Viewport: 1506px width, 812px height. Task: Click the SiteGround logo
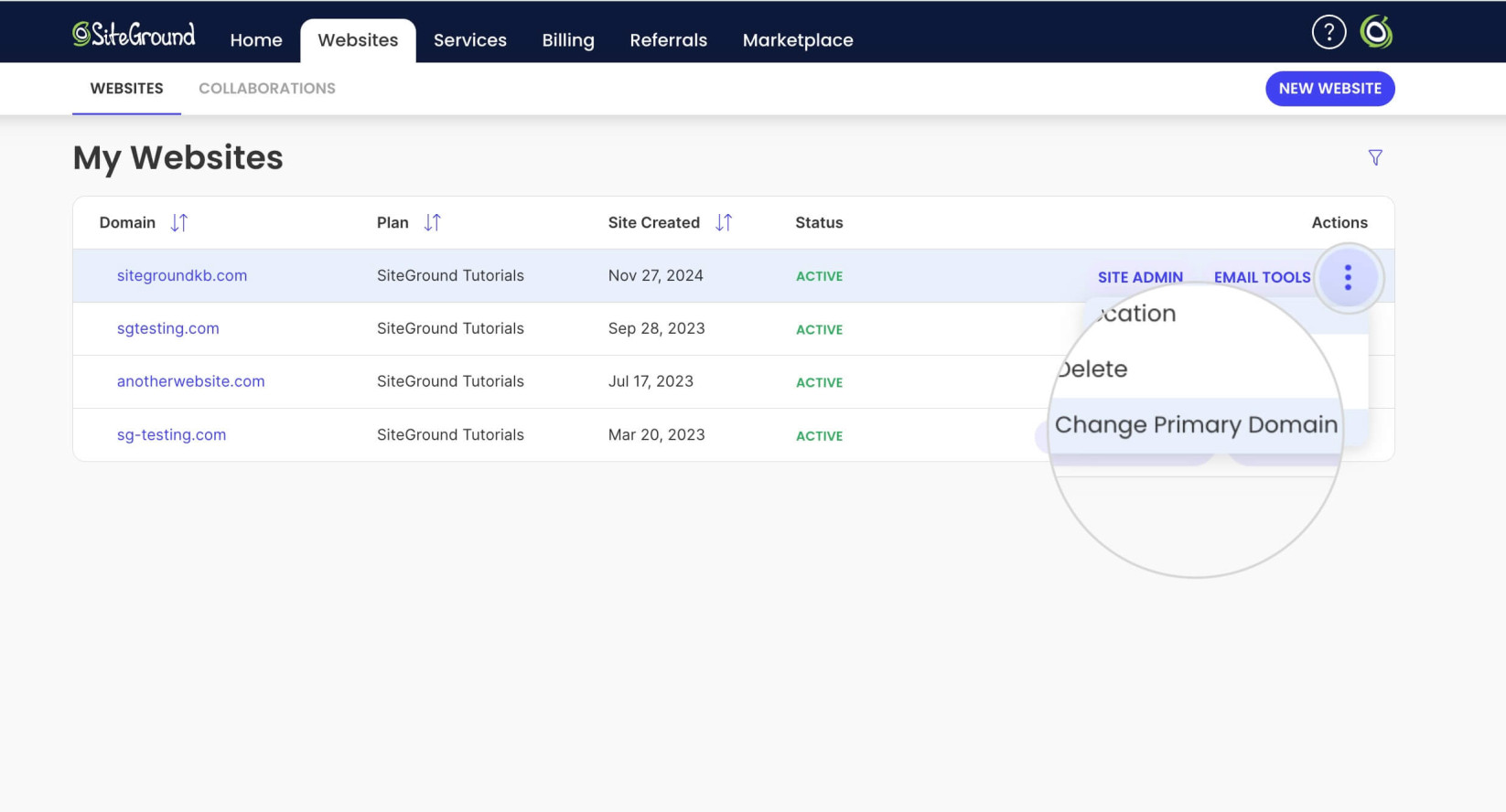[134, 35]
